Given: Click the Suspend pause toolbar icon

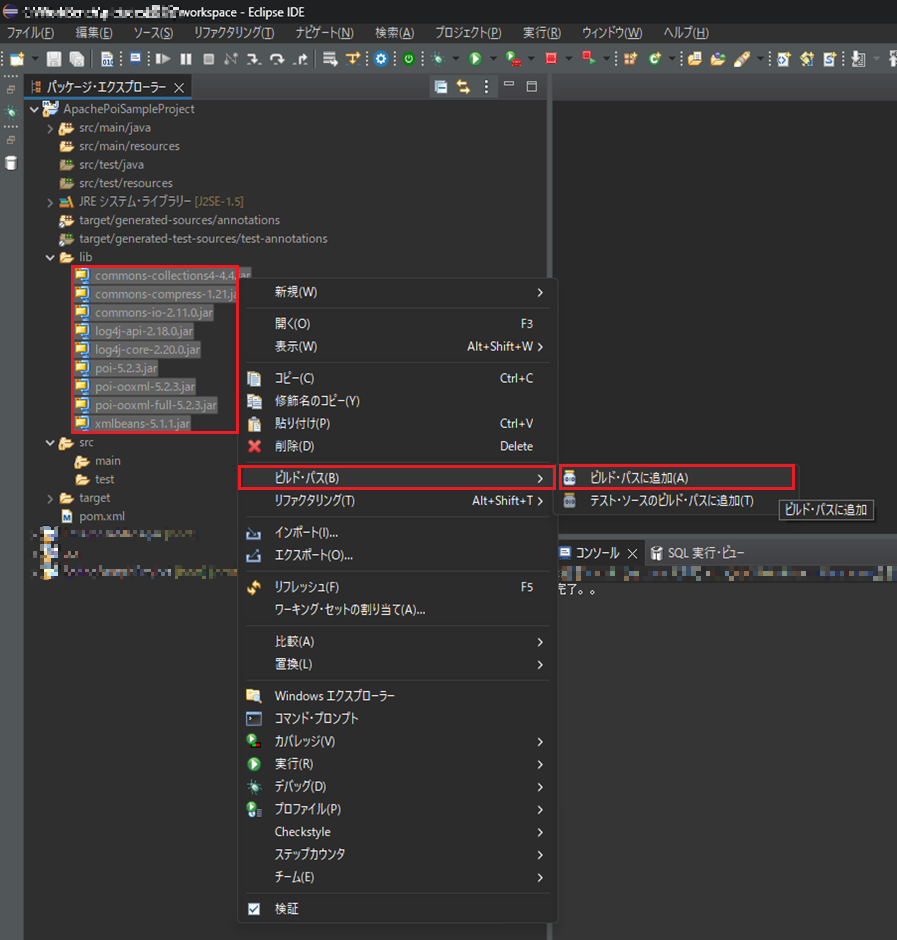Looking at the screenshot, I should click(x=186, y=59).
